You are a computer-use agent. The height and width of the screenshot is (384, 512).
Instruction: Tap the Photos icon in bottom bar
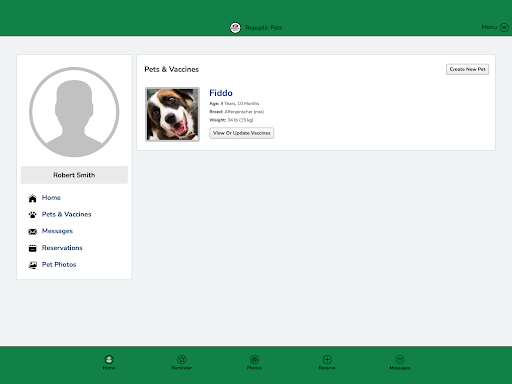coord(254,359)
